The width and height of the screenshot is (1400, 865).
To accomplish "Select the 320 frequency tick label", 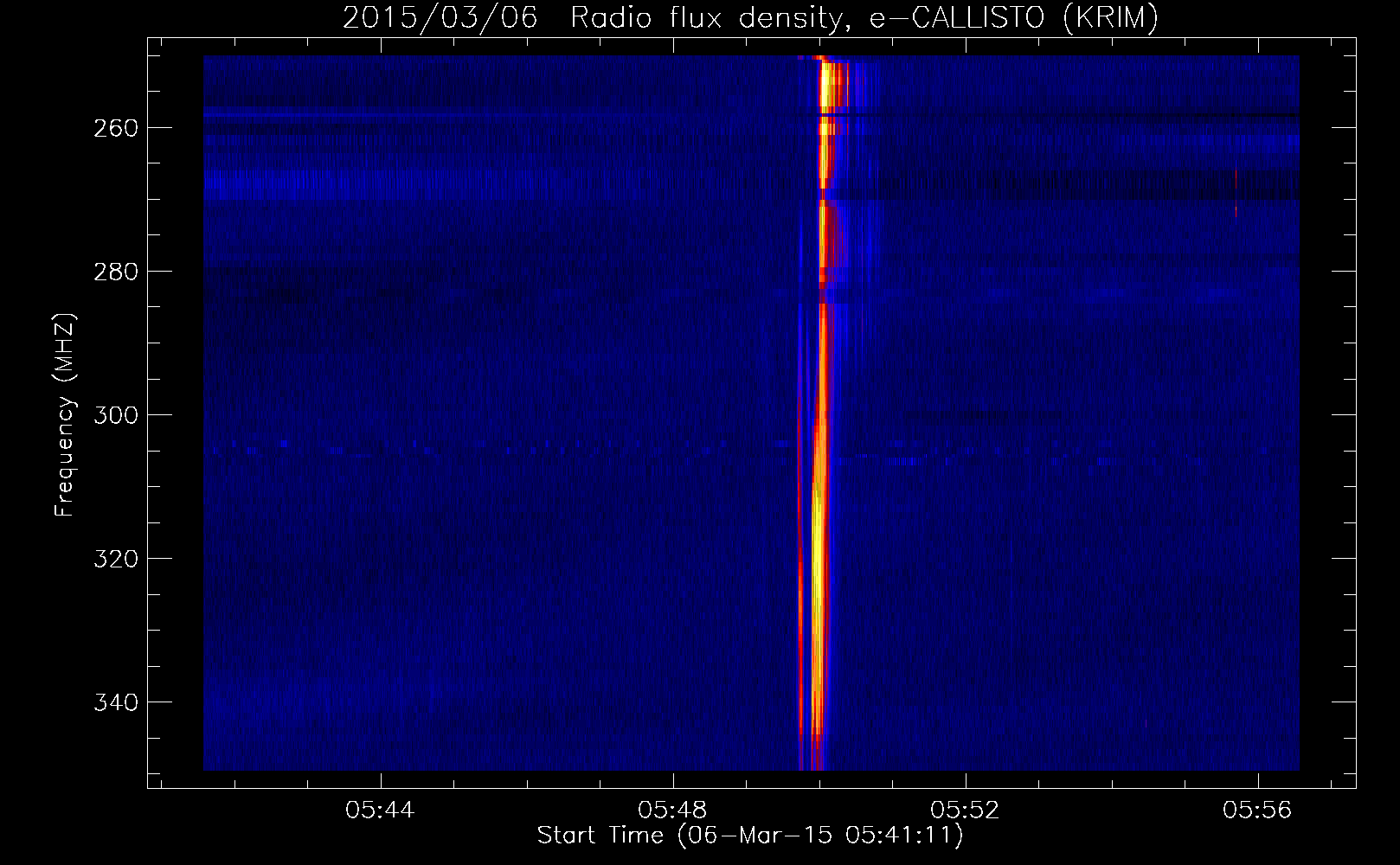I will 116,559.
